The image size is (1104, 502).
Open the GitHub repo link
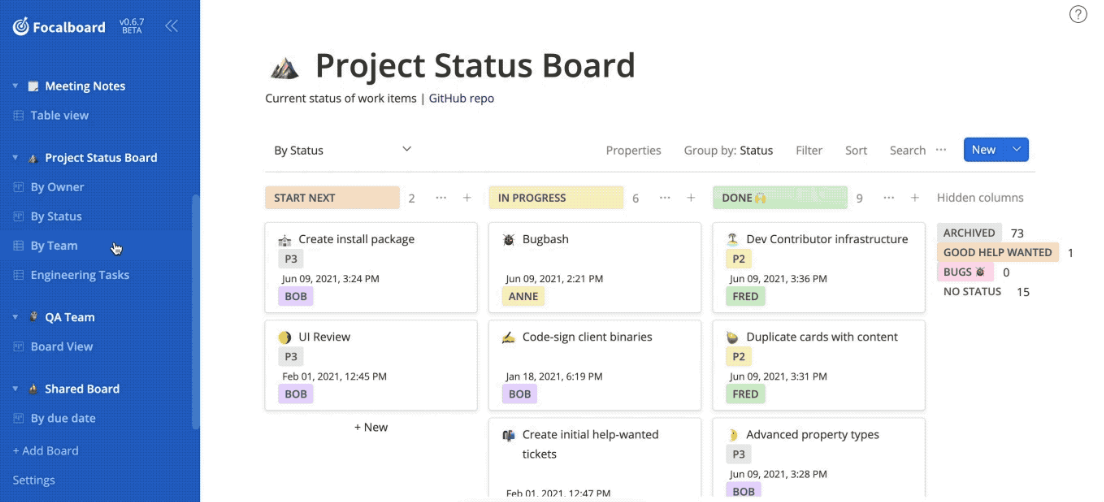click(461, 99)
